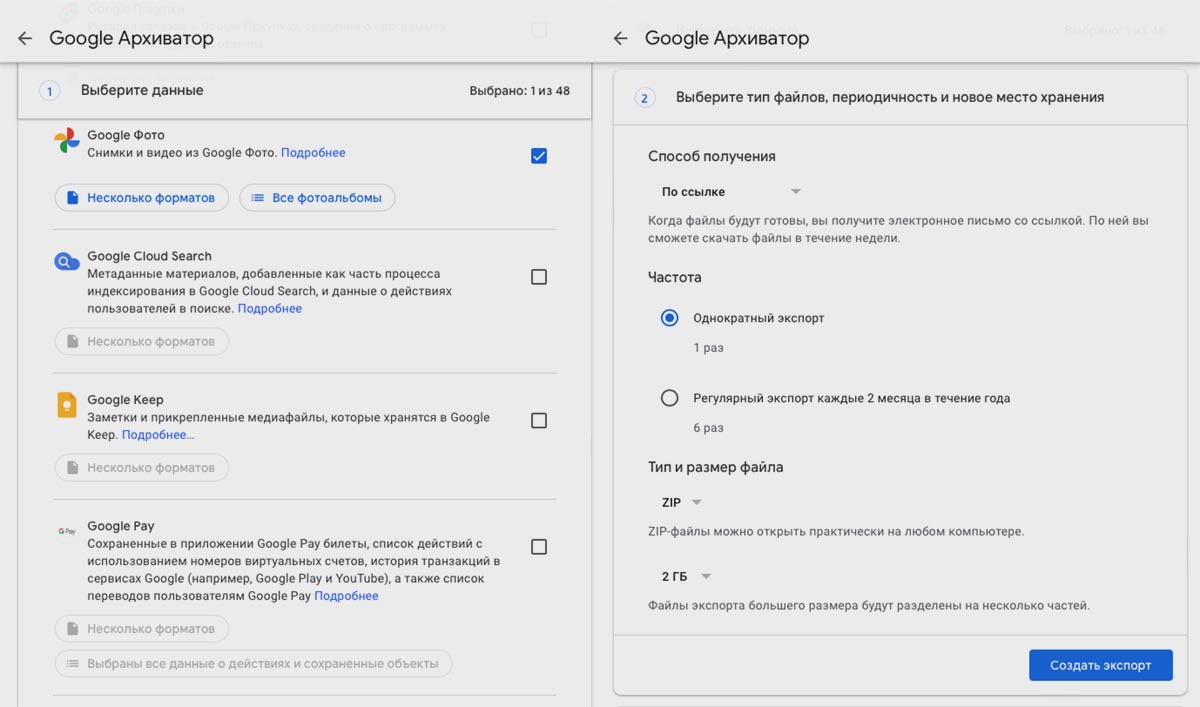Image resolution: width=1200 pixels, height=707 pixels.
Task: Check the Google Cloud Search checkbox
Action: [539, 277]
